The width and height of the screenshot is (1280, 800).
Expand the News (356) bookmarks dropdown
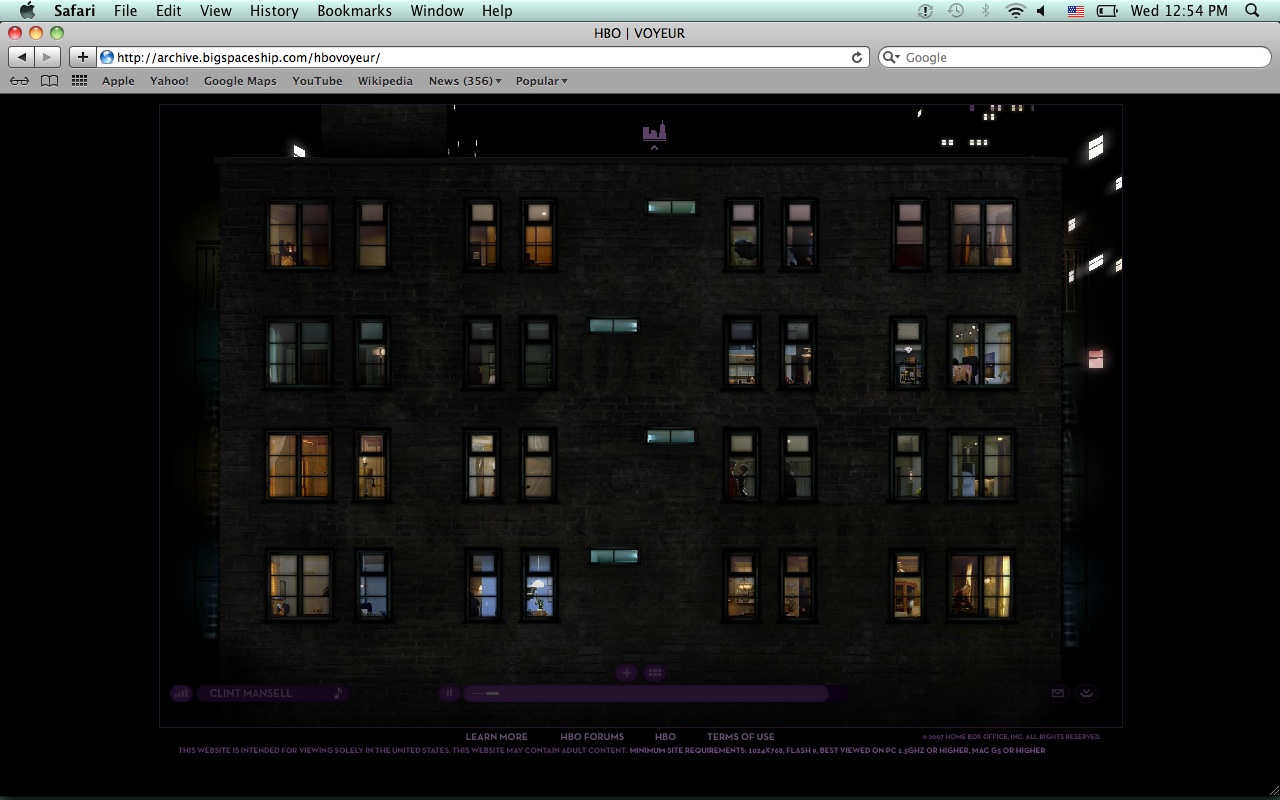tap(465, 81)
